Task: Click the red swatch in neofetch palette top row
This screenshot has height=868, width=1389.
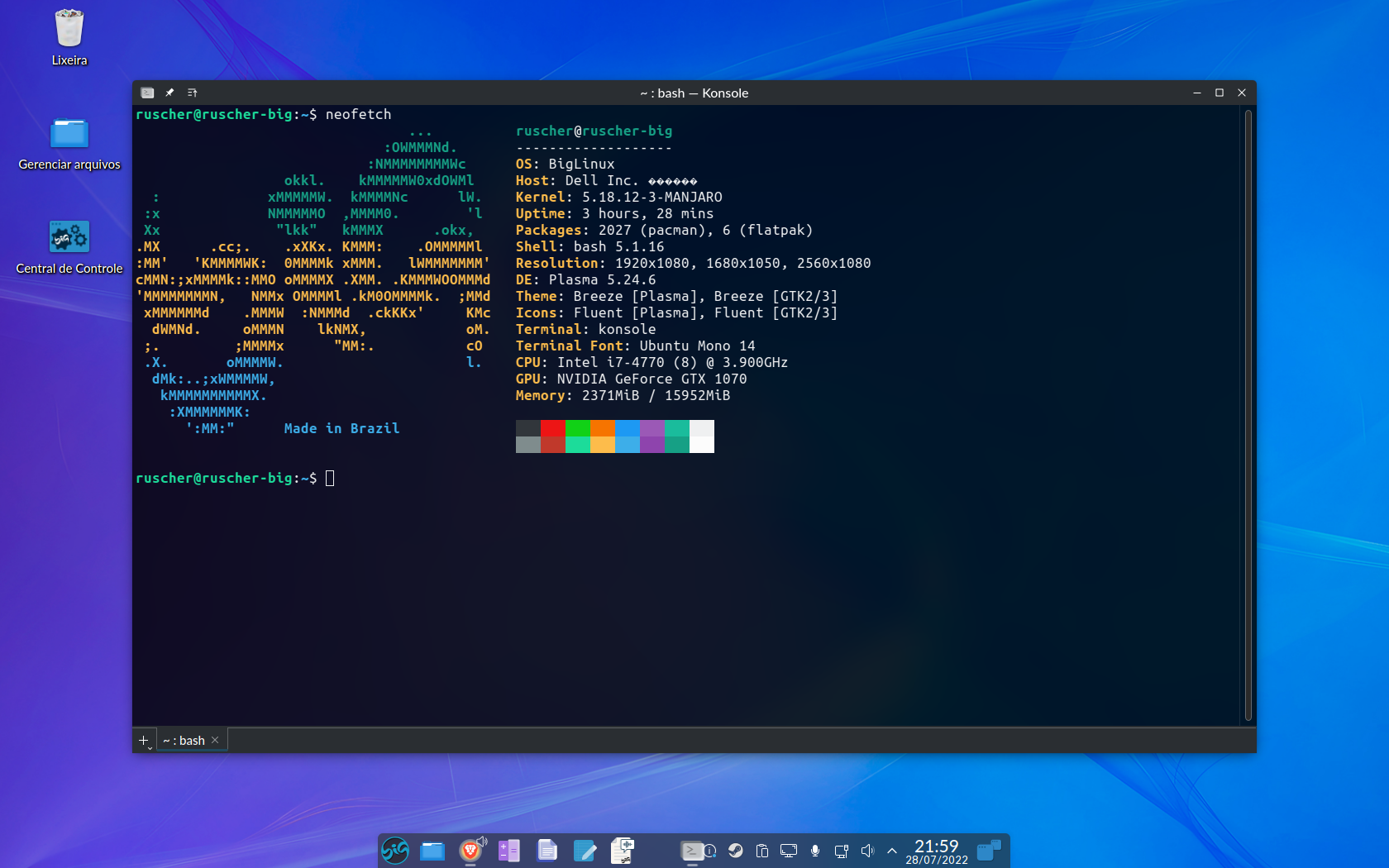Action: pos(553,427)
